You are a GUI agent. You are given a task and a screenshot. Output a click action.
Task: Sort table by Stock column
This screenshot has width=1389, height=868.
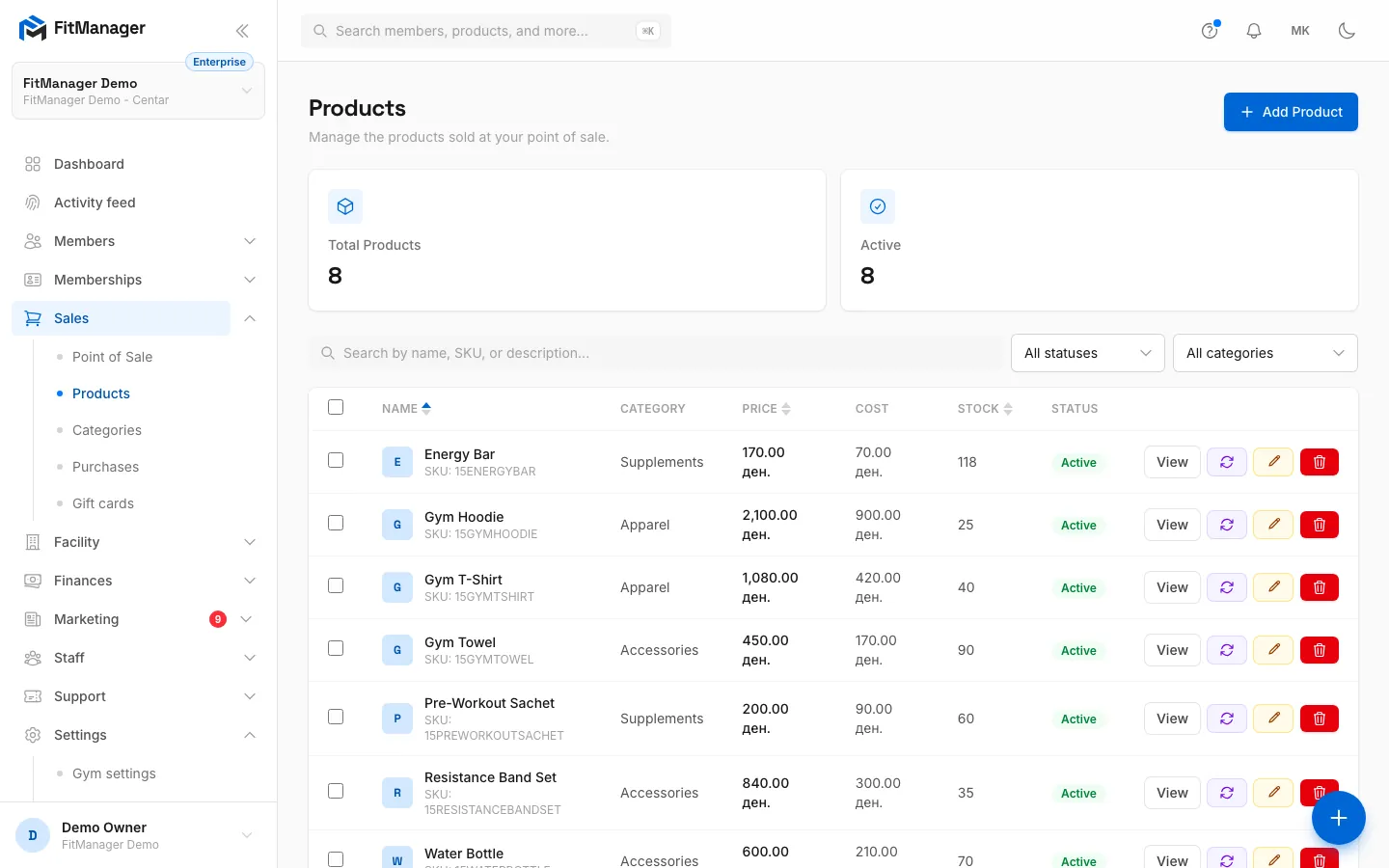(985, 409)
